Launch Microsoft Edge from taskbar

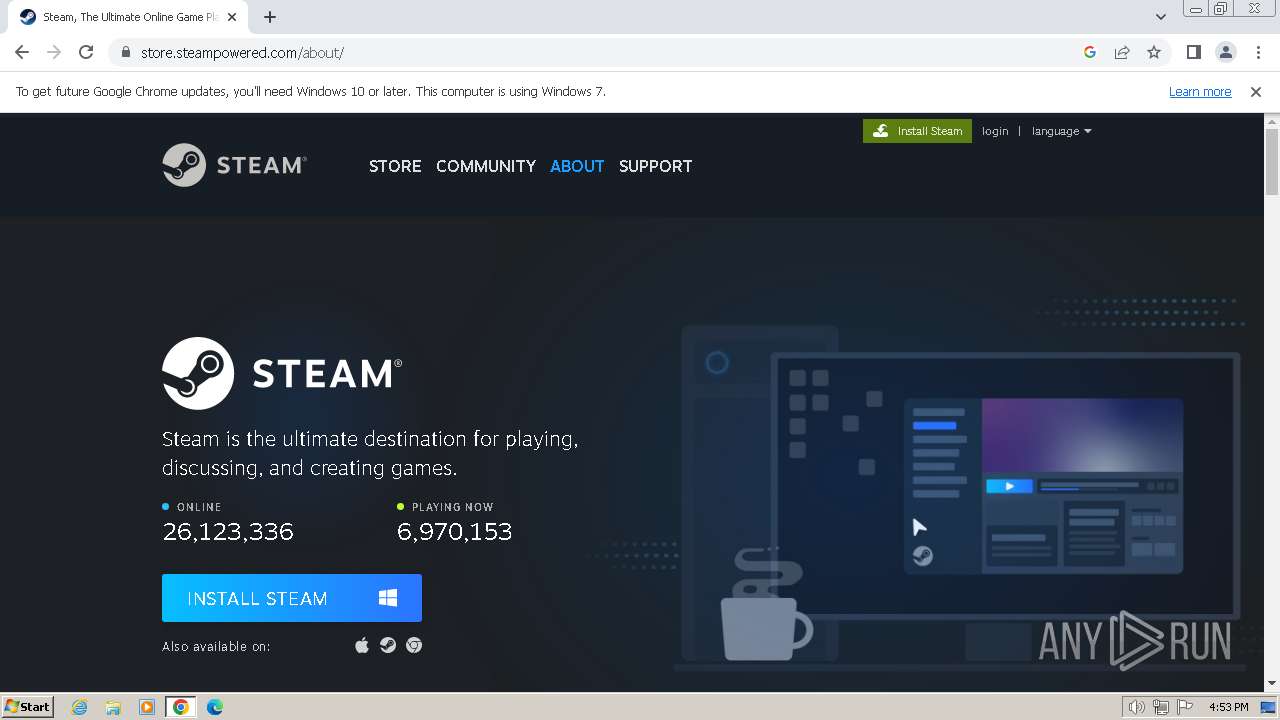(215, 707)
